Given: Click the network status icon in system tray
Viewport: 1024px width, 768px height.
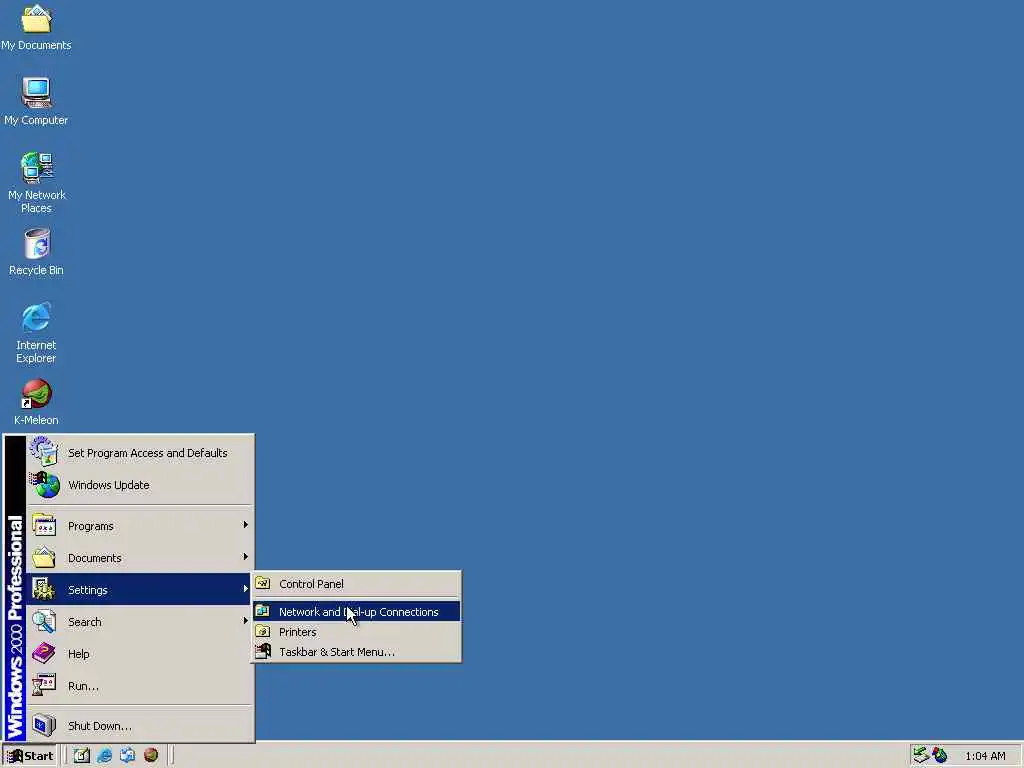Looking at the screenshot, I should pos(921,756).
